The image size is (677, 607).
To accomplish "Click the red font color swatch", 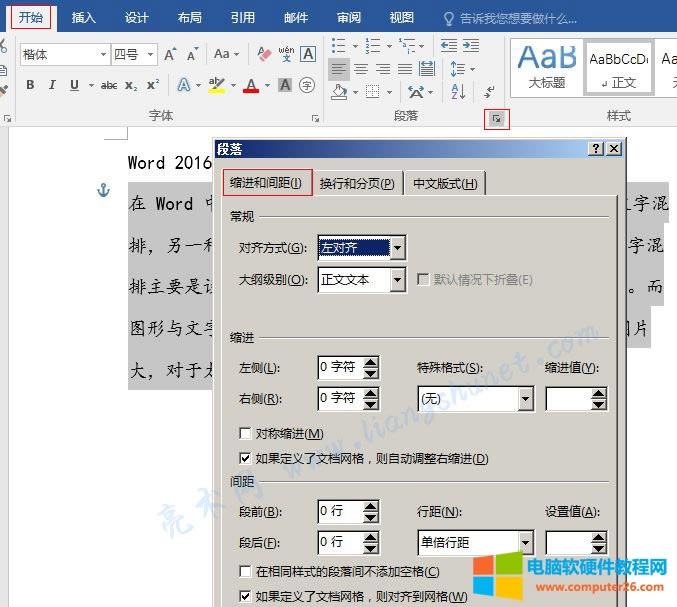I will pos(250,85).
